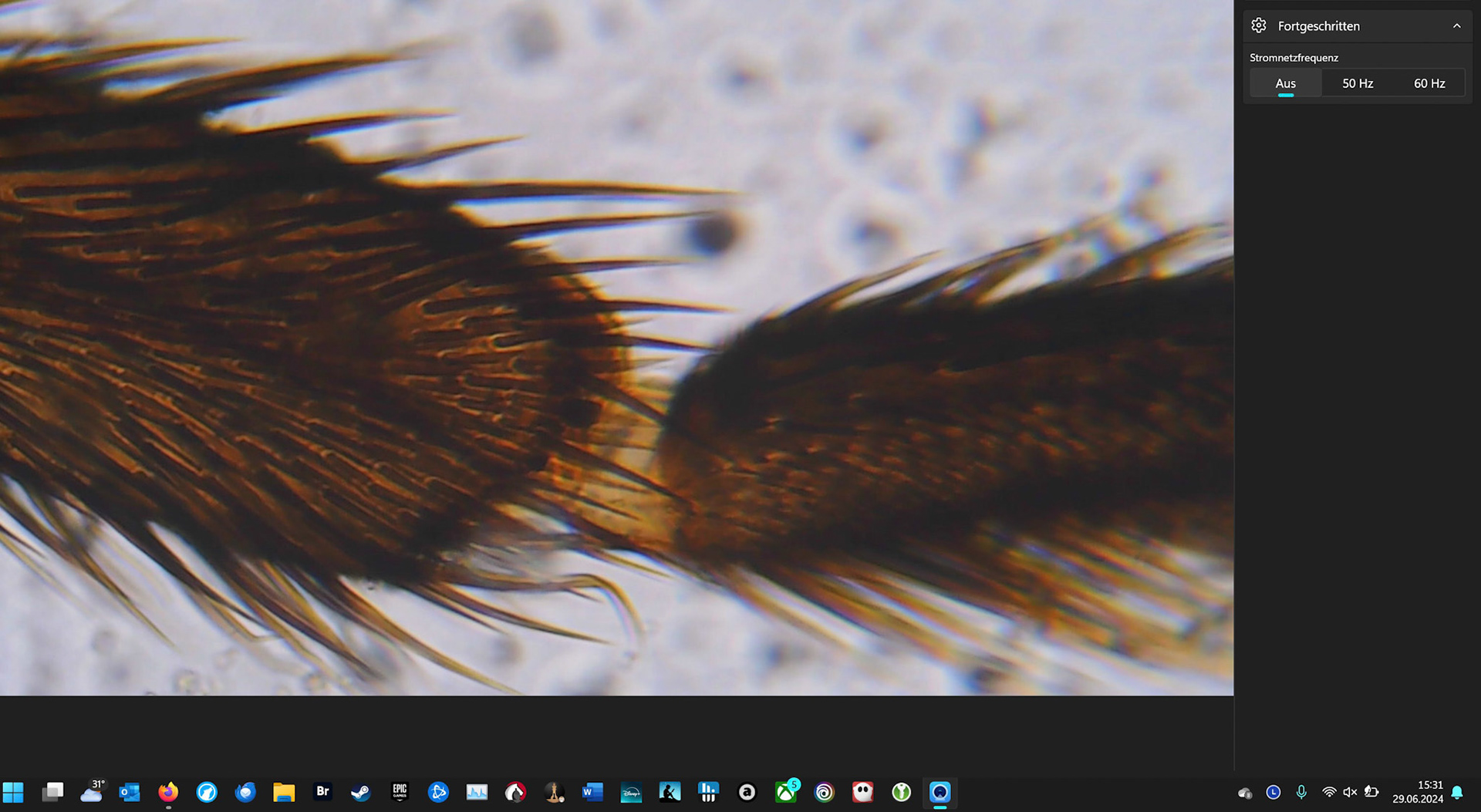Click the blue clock tray icon
This screenshot has width=1481, height=812.
coord(1274,792)
